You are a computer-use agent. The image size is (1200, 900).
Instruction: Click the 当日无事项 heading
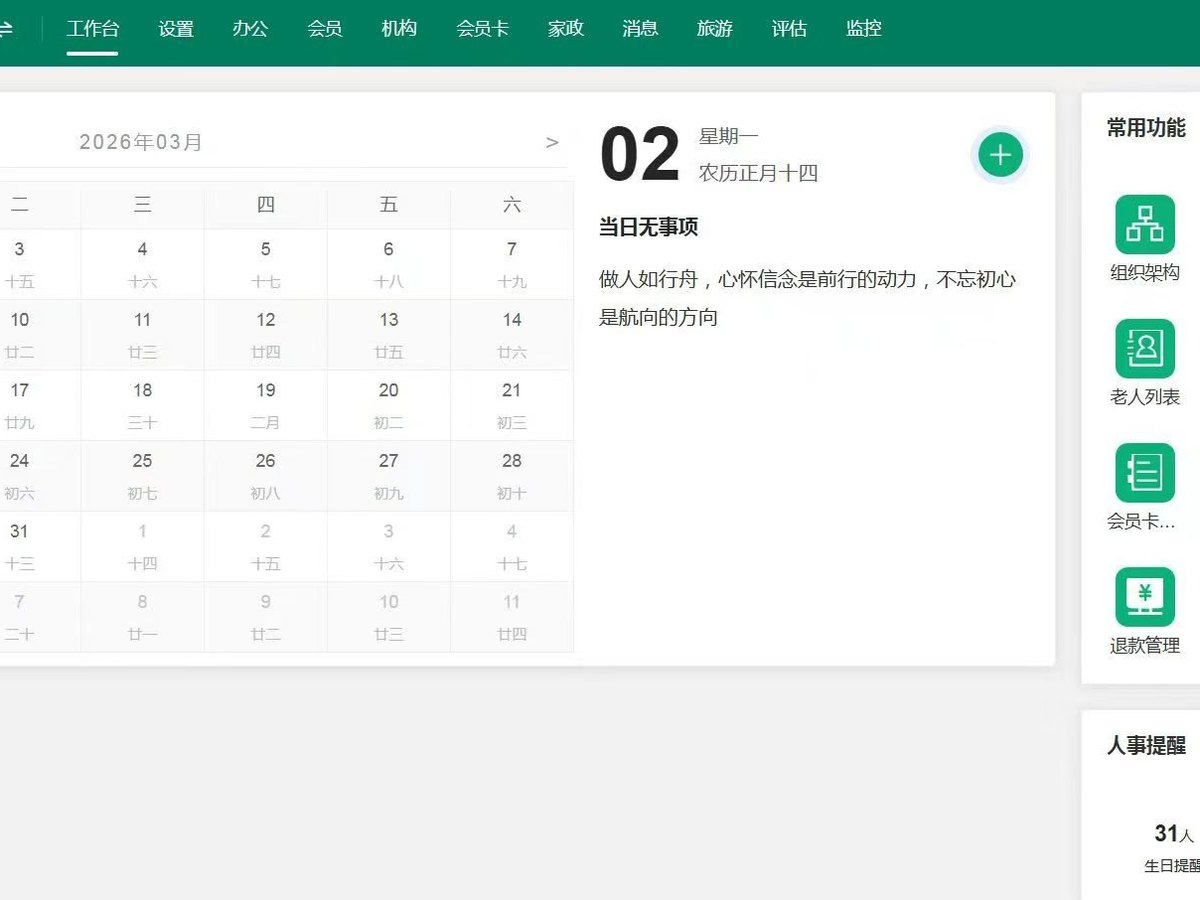[x=648, y=227]
